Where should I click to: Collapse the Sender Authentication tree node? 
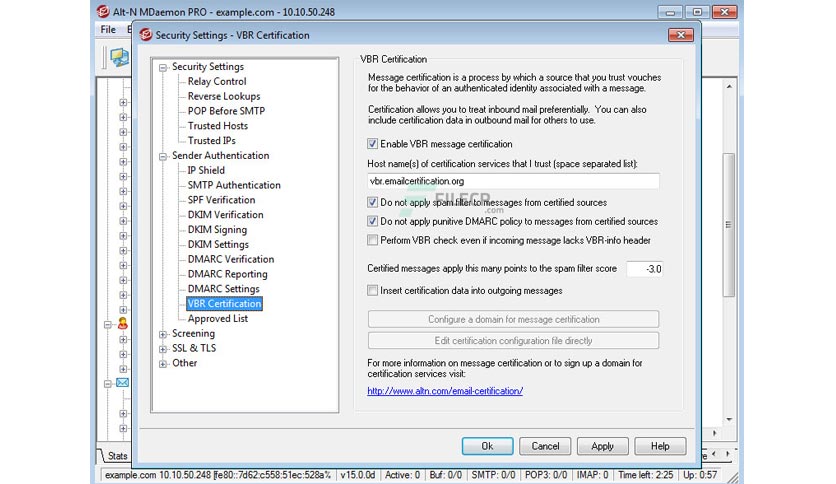[163, 157]
